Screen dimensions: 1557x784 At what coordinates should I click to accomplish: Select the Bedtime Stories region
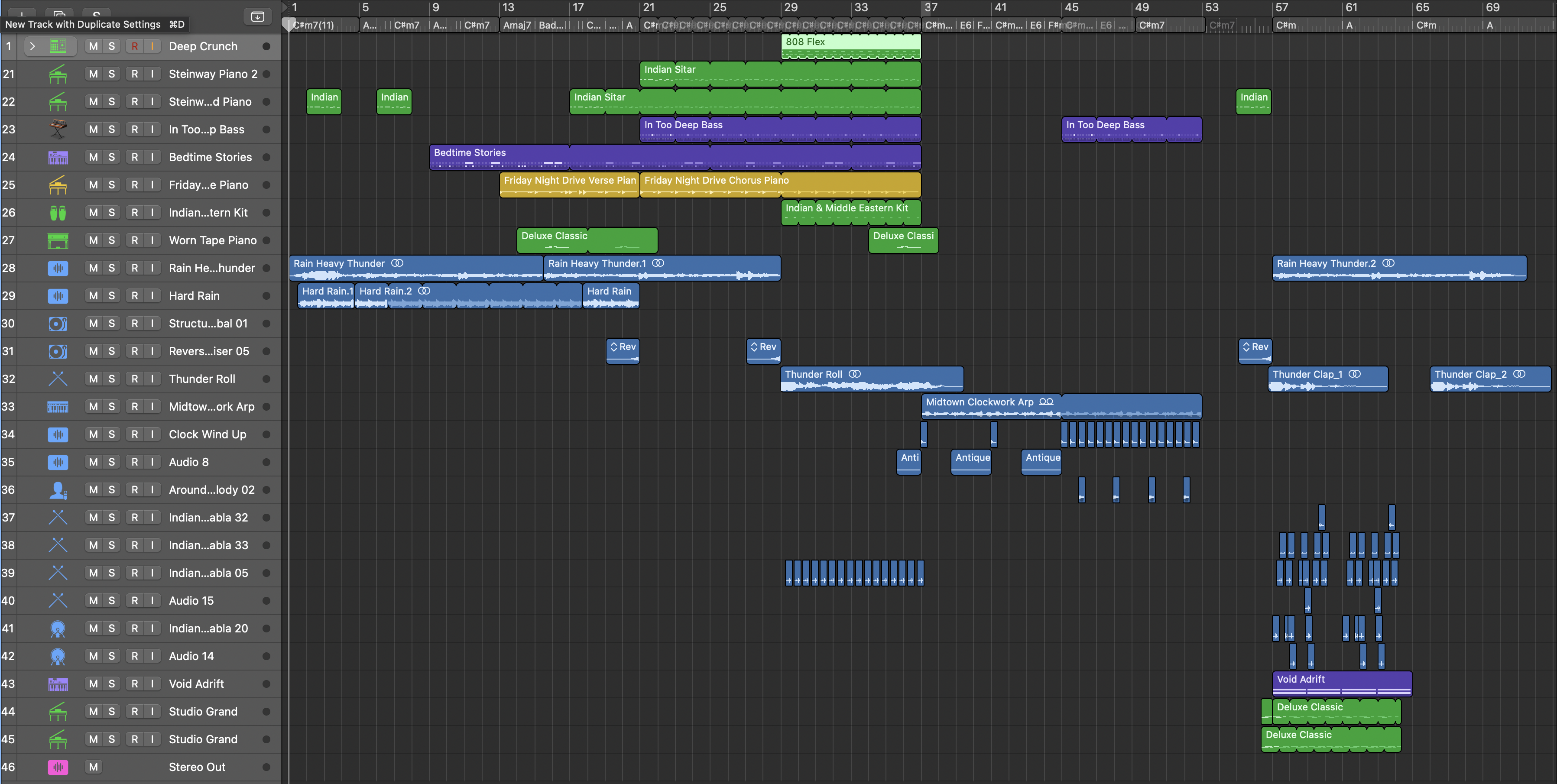click(x=675, y=157)
